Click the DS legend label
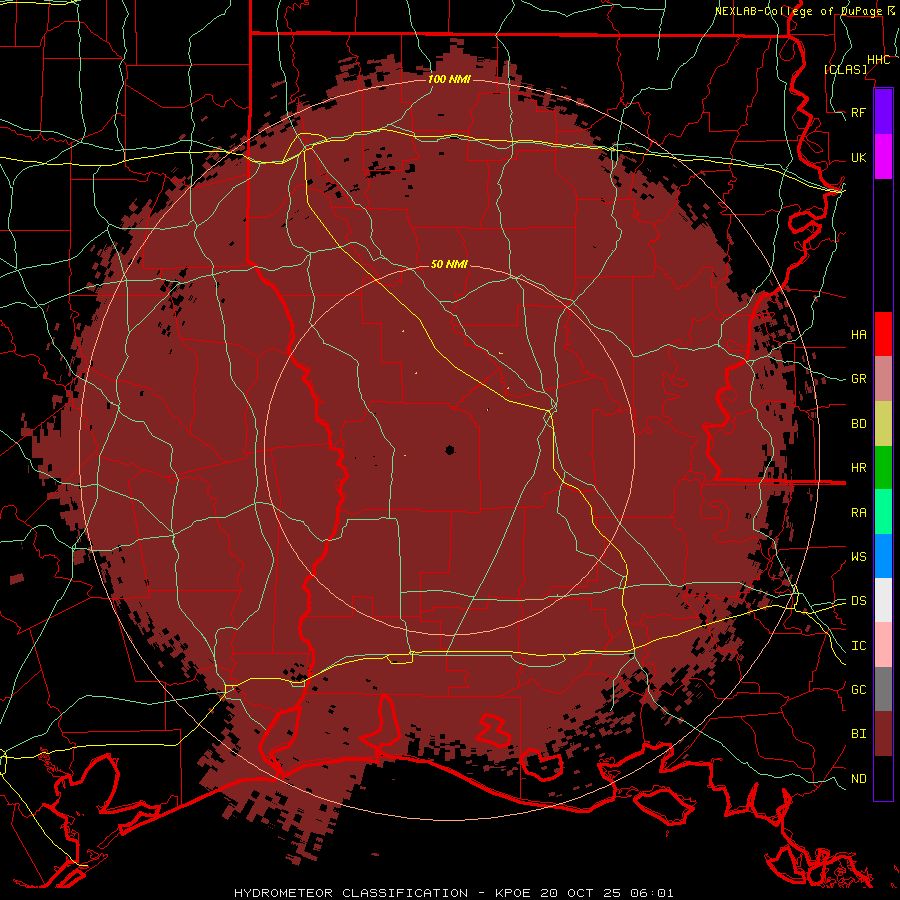900x900 pixels. point(859,601)
